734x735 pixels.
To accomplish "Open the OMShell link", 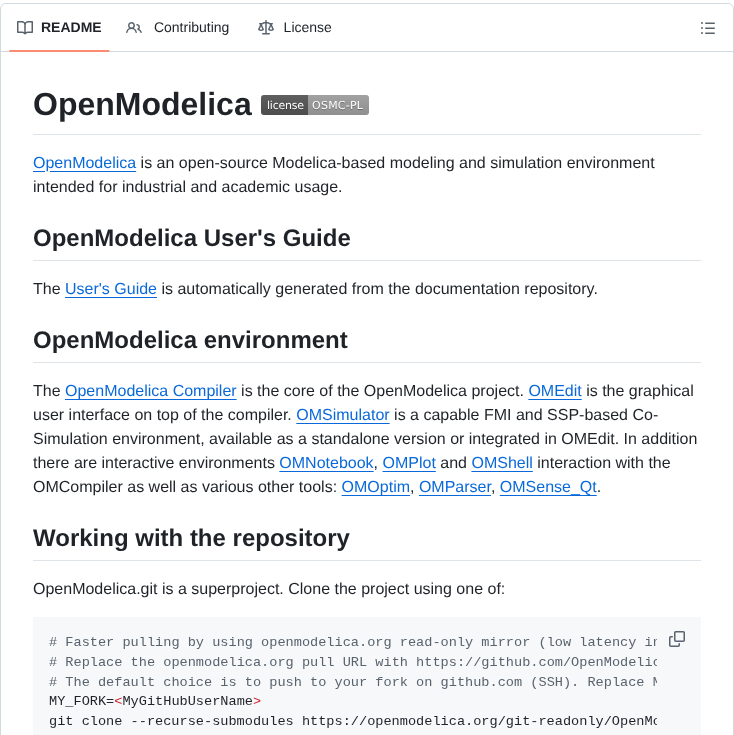I will (502, 463).
